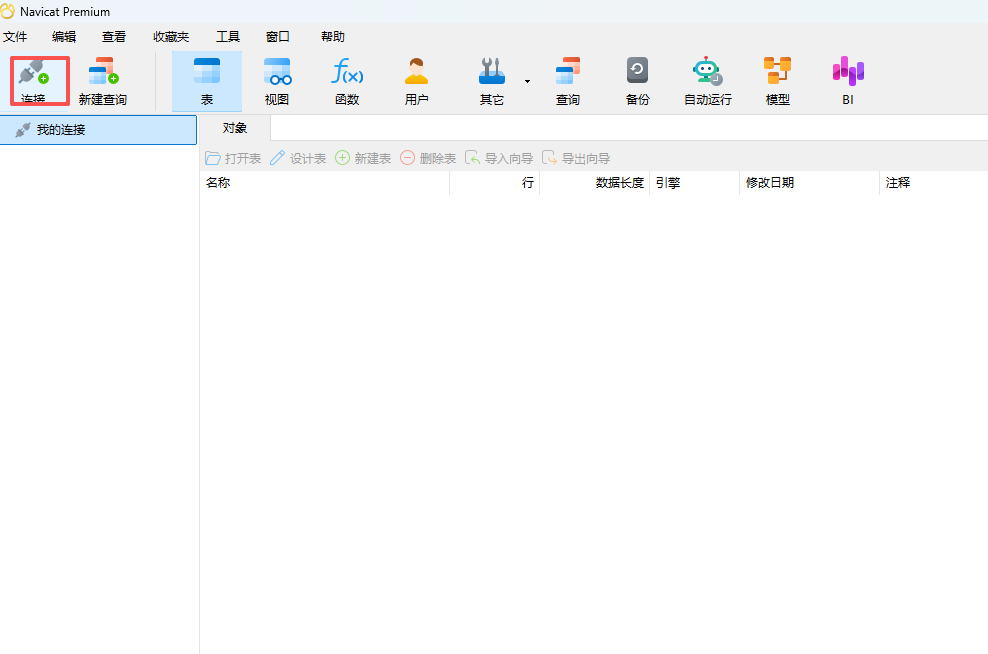The height and width of the screenshot is (654, 988).
Task: Click the 设计表 button
Action: [x=298, y=158]
